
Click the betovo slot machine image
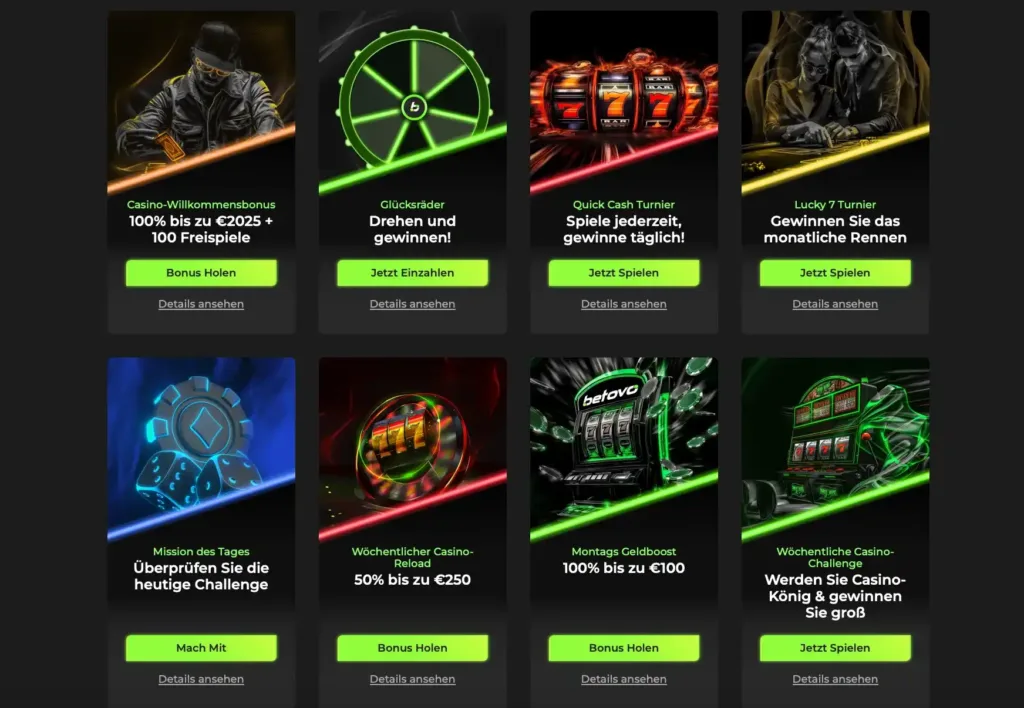[624, 449]
